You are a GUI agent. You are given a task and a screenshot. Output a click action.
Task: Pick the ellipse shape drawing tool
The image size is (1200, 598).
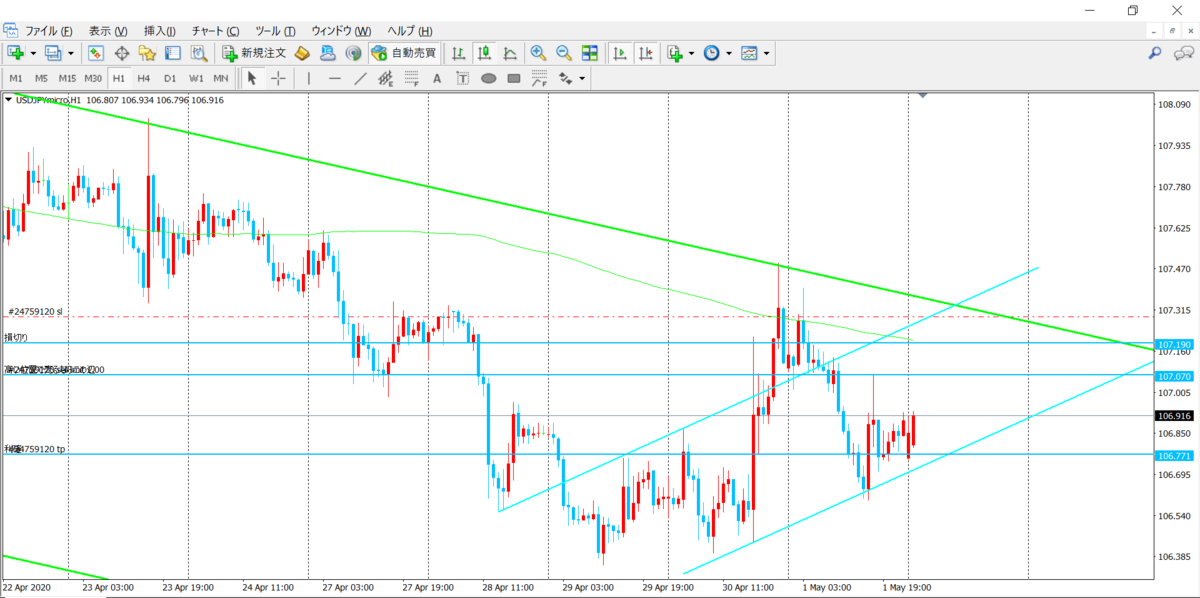click(488, 78)
